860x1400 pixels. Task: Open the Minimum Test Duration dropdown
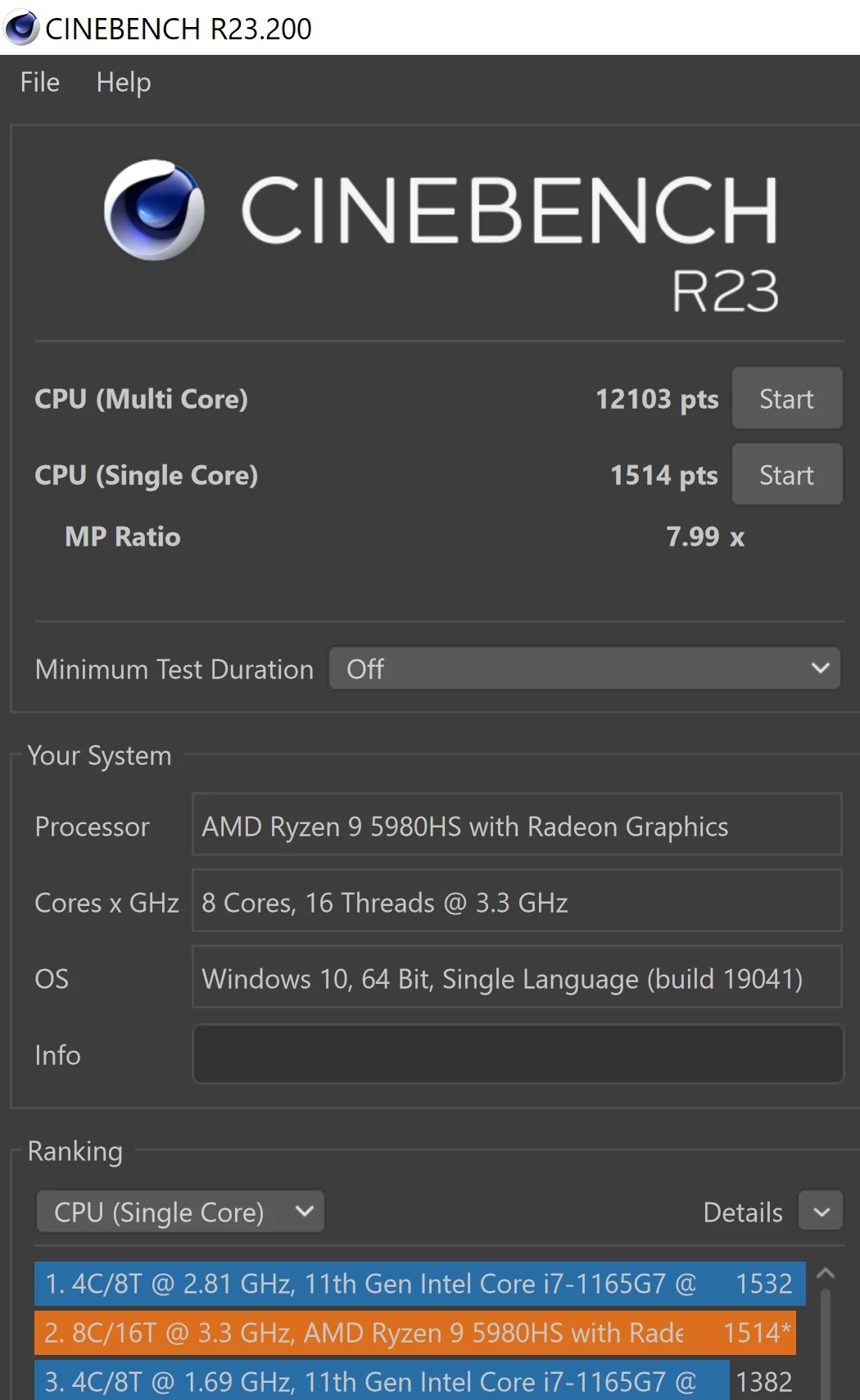tap(585, 668)
